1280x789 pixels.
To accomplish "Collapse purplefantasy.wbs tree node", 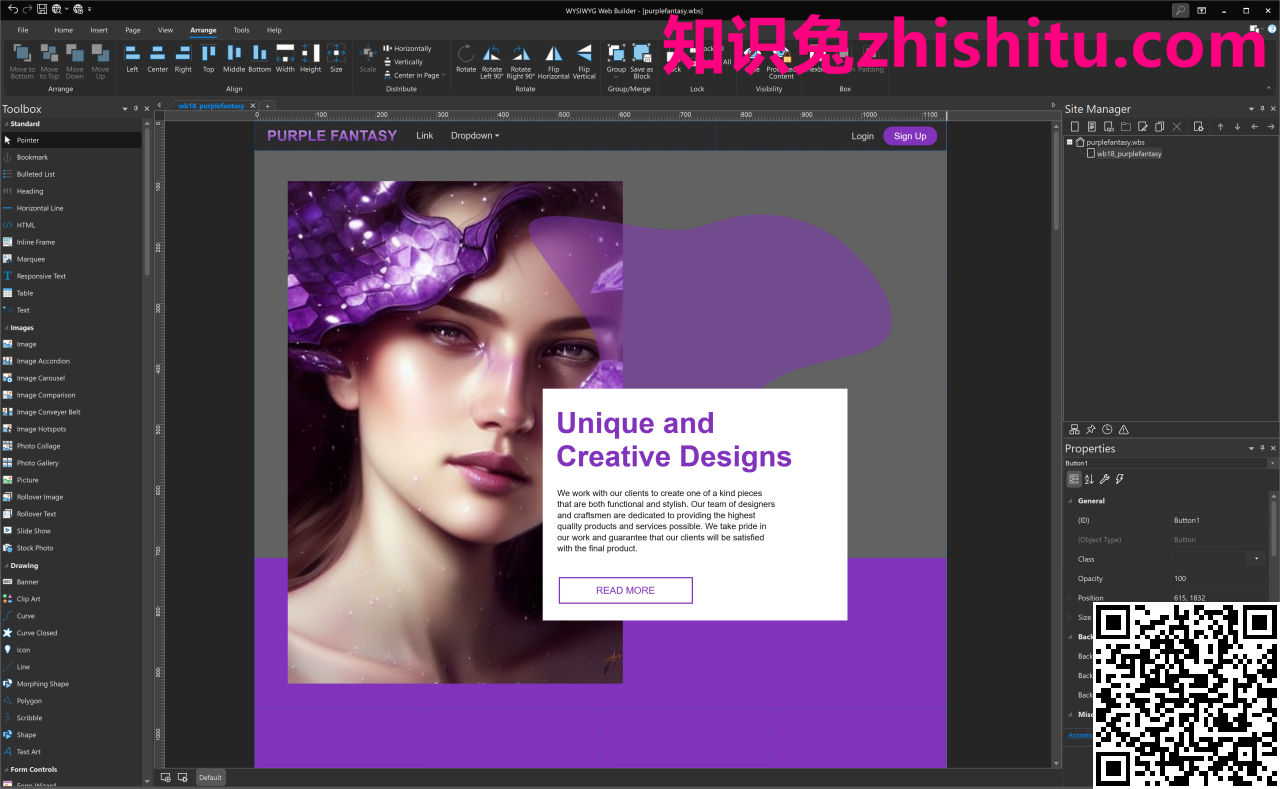I will (1069, 142).
